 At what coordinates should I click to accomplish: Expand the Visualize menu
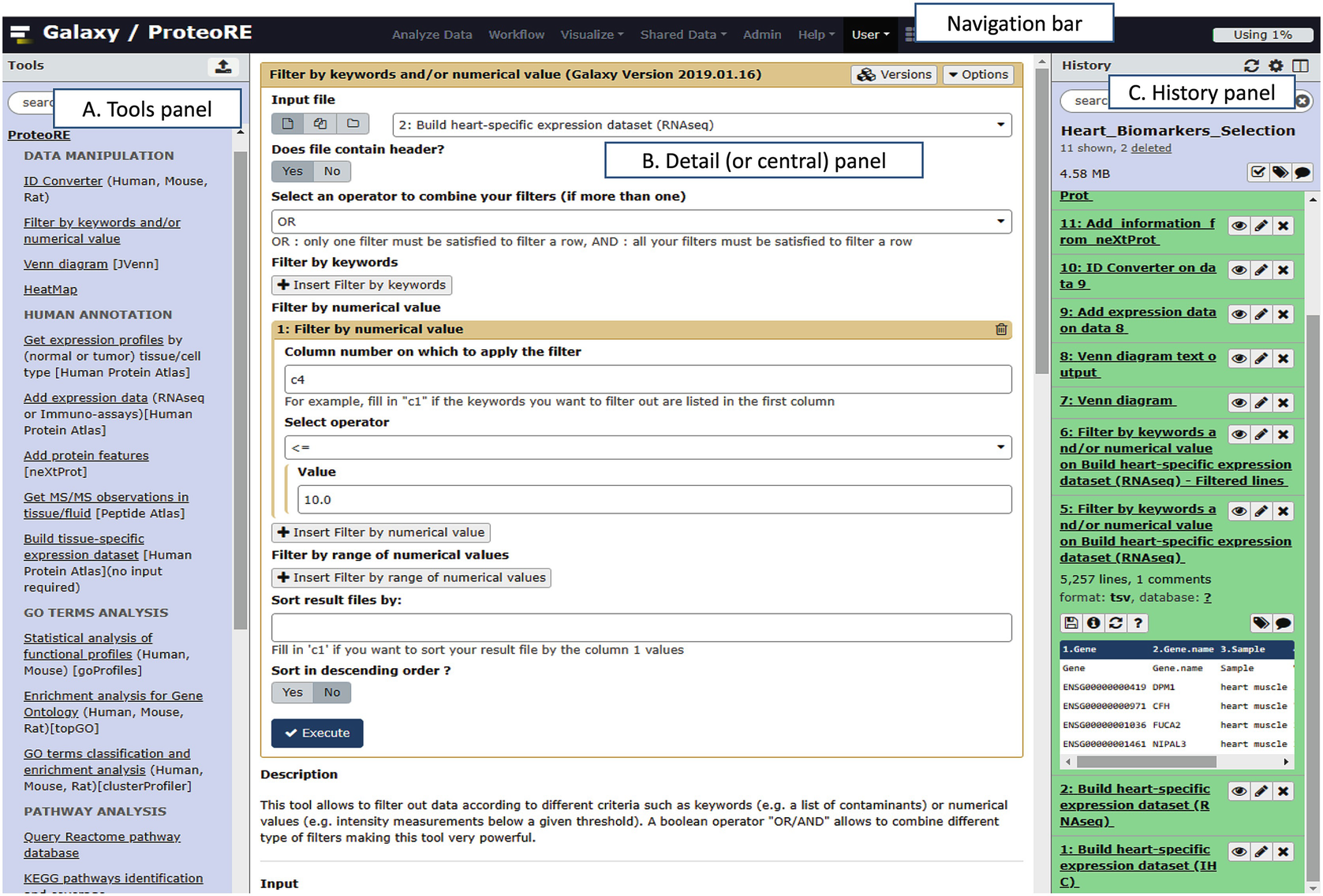pos(592,35)
